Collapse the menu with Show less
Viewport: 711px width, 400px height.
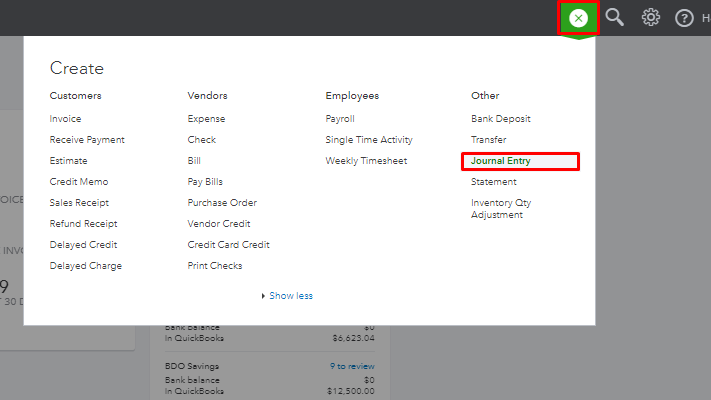pos(291,296)
